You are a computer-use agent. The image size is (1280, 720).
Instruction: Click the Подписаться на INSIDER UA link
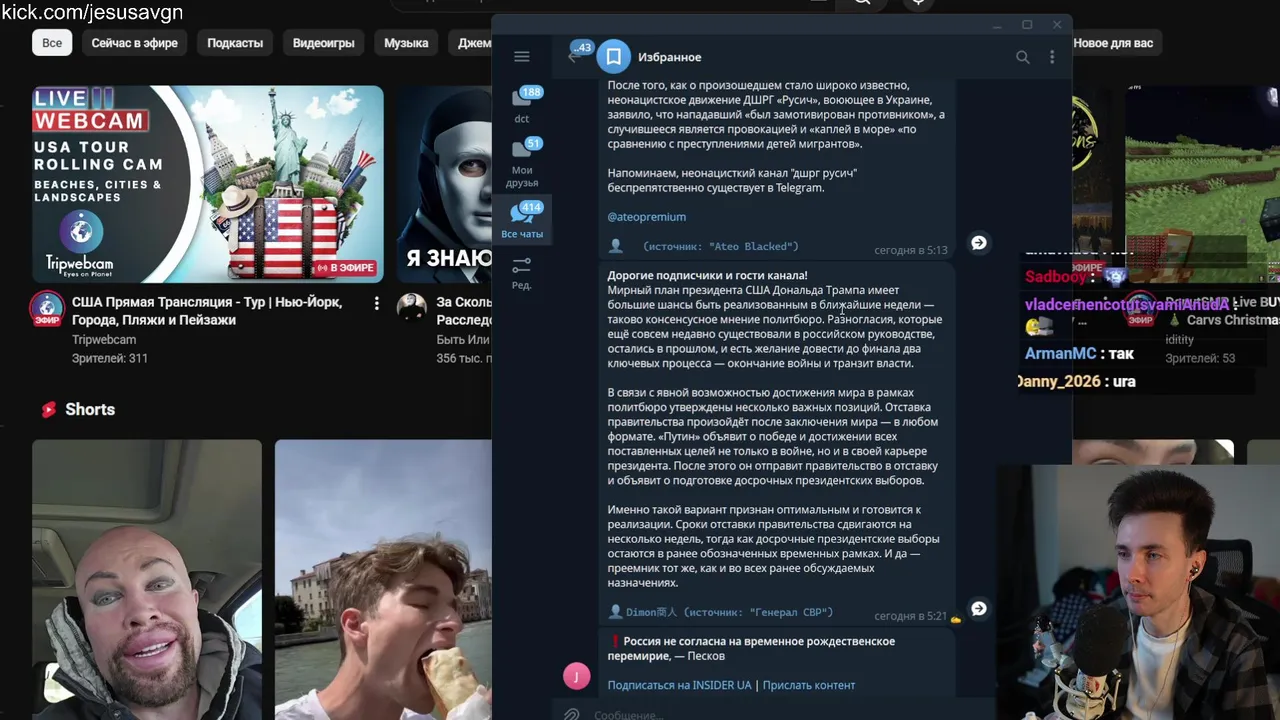[x=680, y=685]
